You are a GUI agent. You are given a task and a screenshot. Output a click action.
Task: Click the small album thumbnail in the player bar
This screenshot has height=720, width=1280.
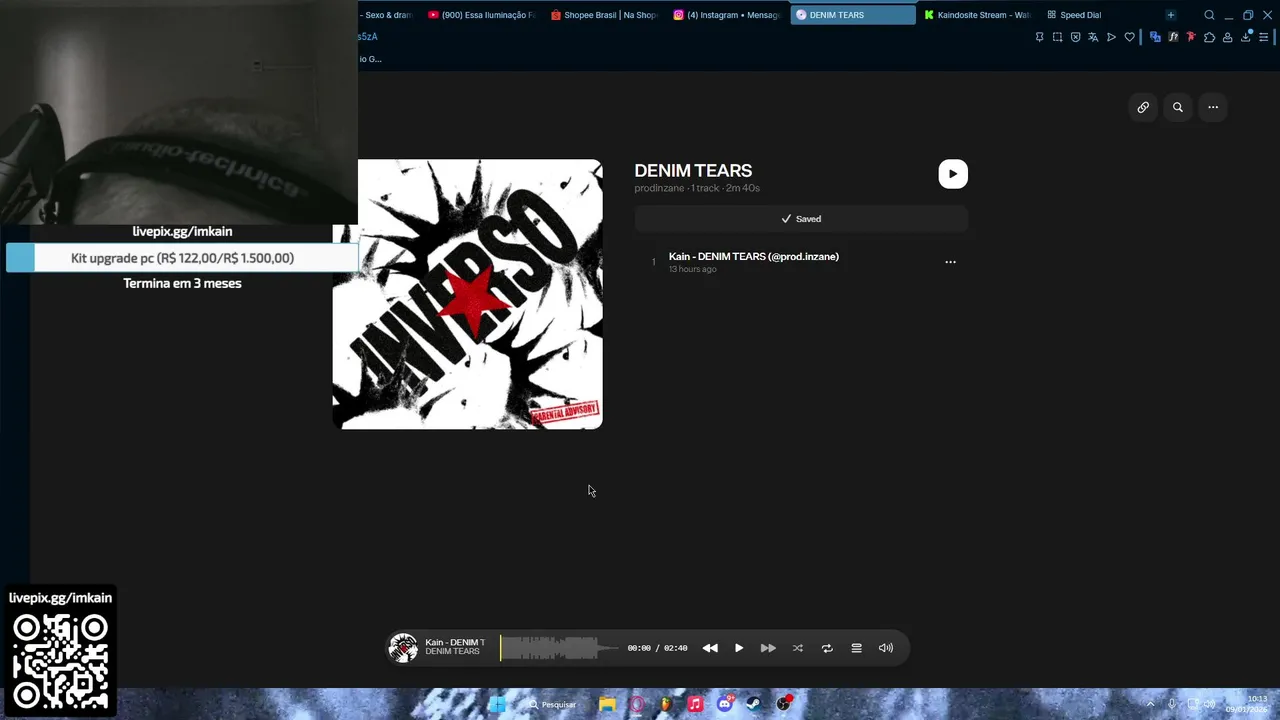click(403, 648)
